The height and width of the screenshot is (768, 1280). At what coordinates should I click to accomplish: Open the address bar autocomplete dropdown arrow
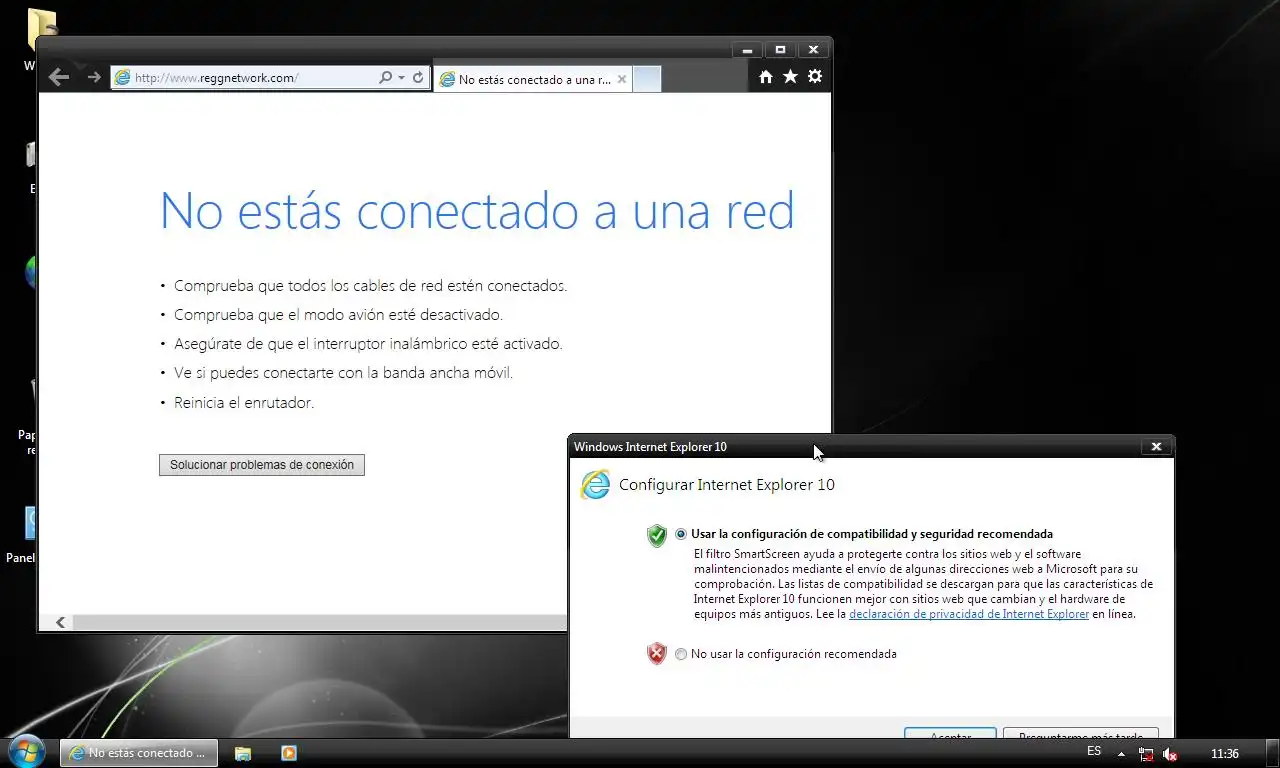coord(401,77)
